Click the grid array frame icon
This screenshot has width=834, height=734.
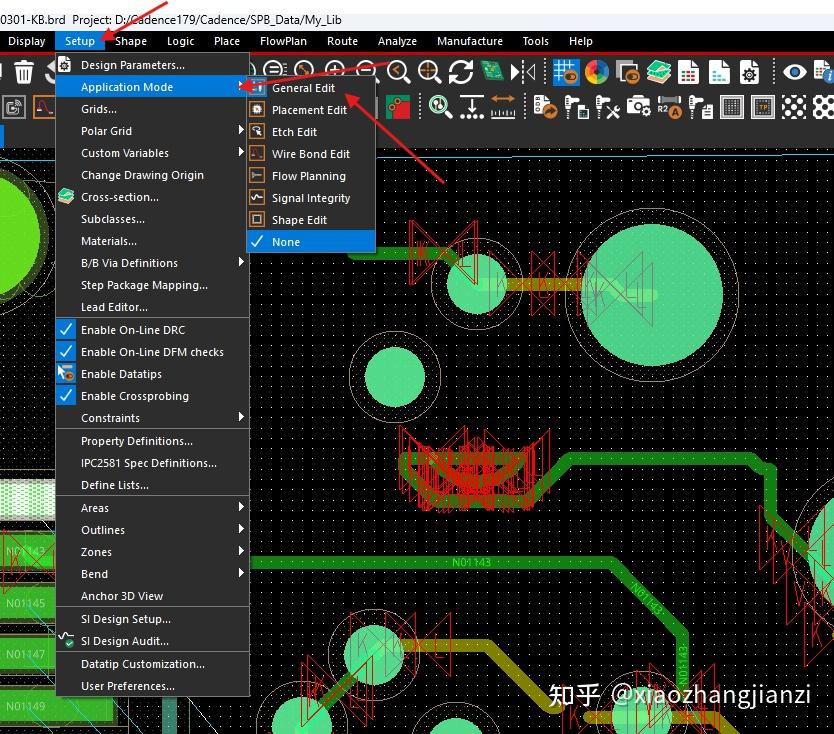coord(732,107)
